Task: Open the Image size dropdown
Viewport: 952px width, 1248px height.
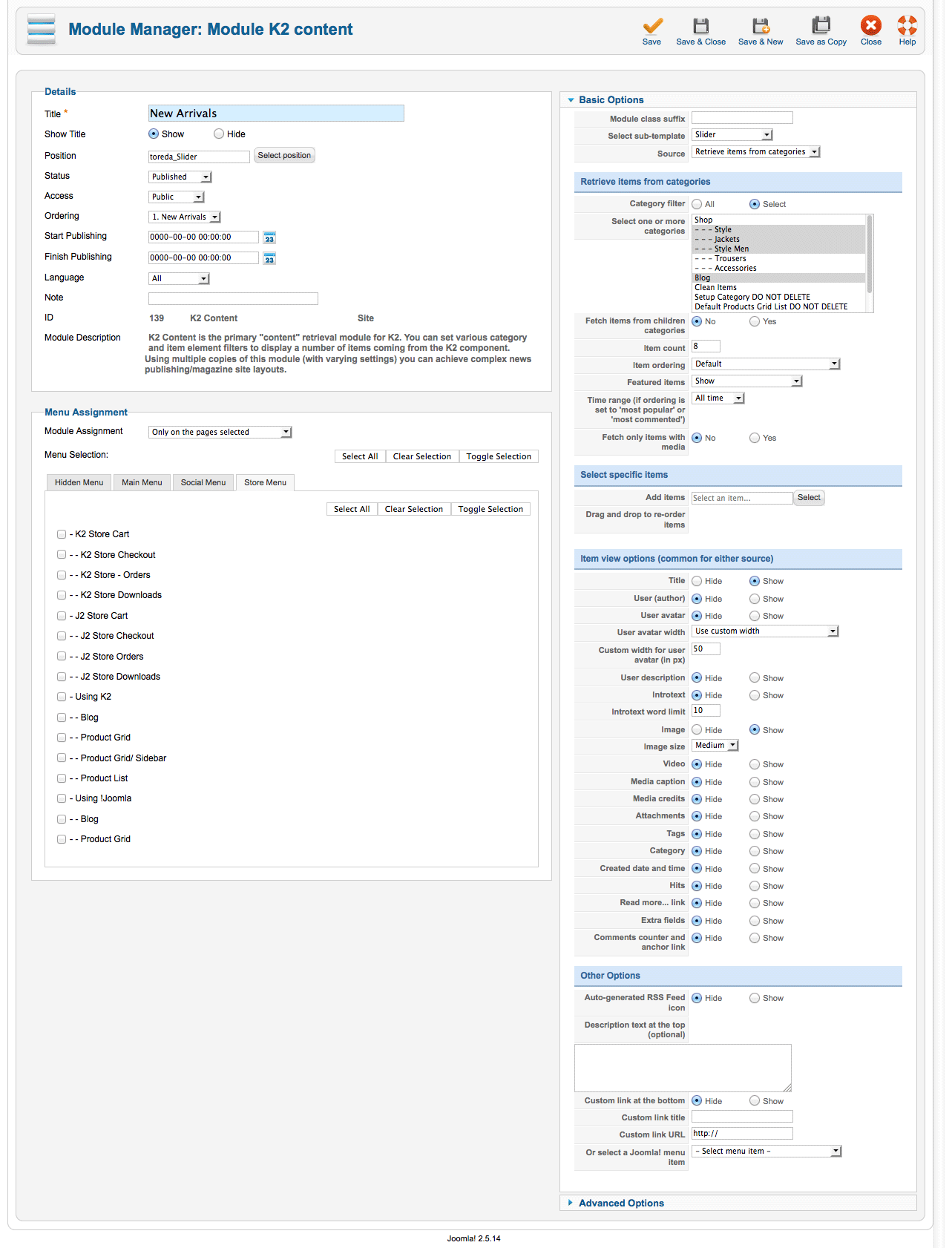Action: (715, 746)
